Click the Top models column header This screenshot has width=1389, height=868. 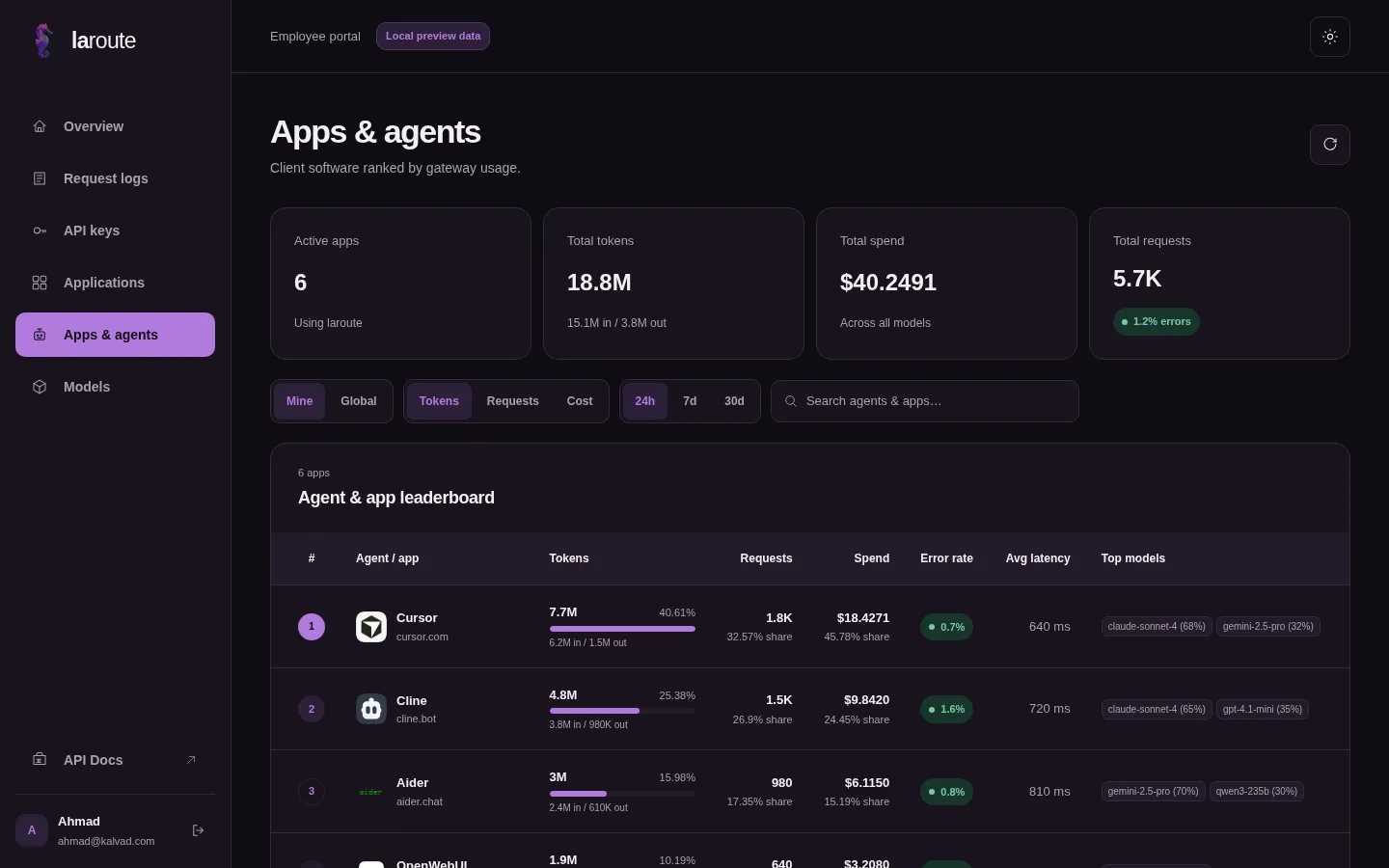coord(1133,558)
